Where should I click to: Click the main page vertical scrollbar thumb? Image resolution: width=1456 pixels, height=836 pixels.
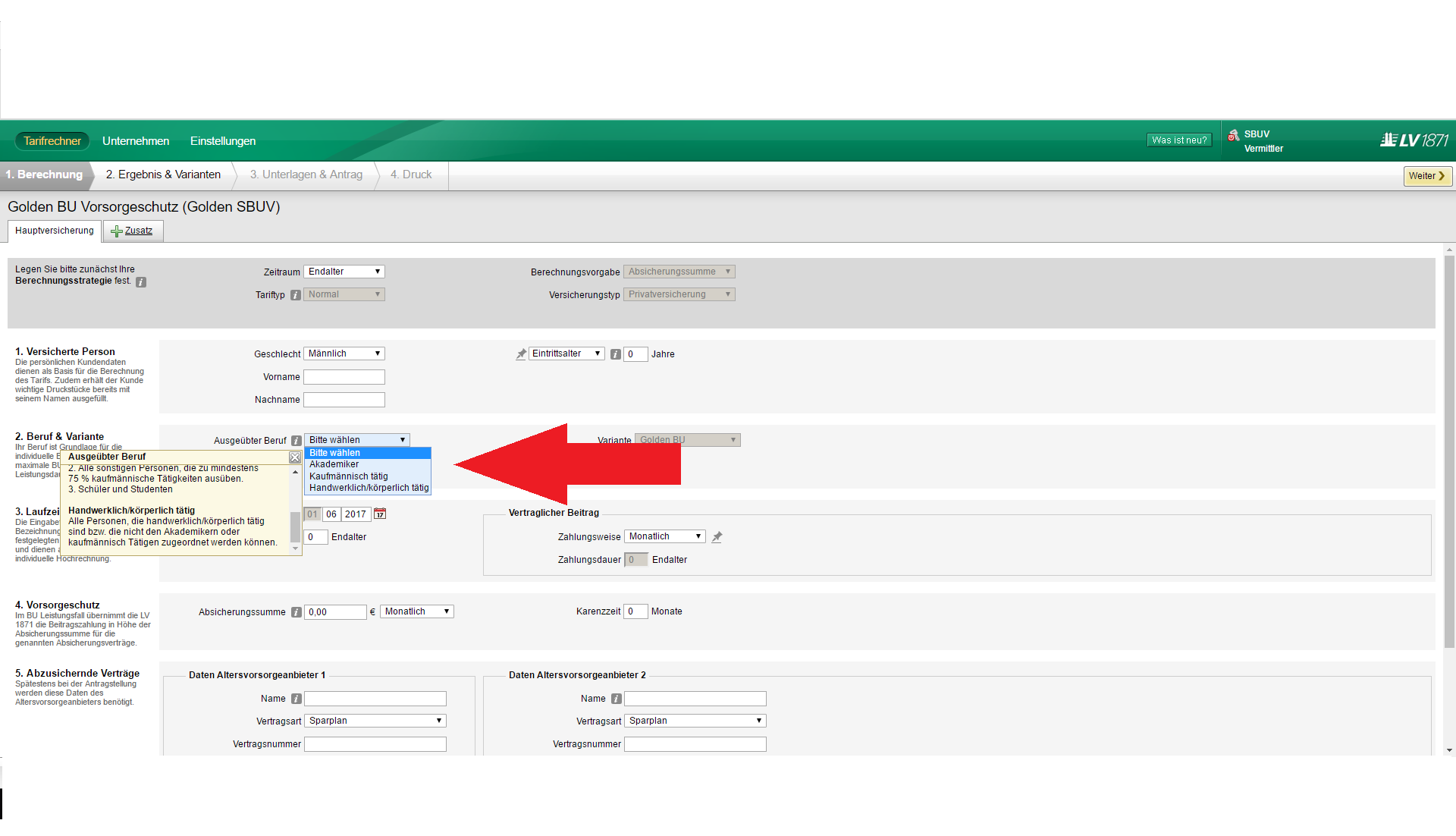click(x=1449, y=452)
